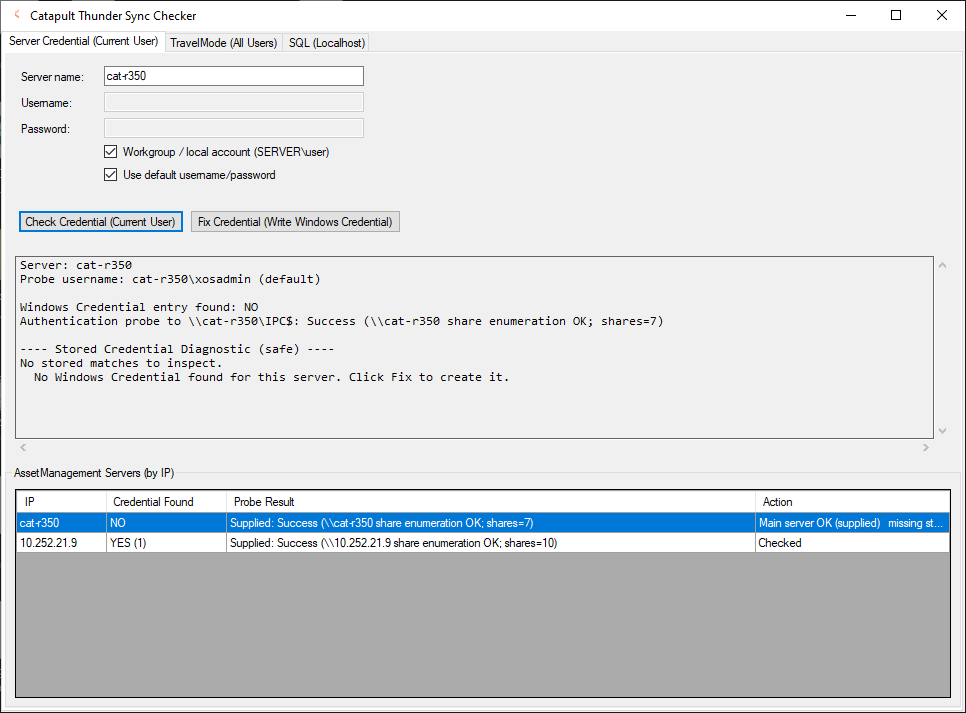Click the NO credential cell
Viewport: 966px width, 713px height.
pyautogui.click(x=166, y=523)
